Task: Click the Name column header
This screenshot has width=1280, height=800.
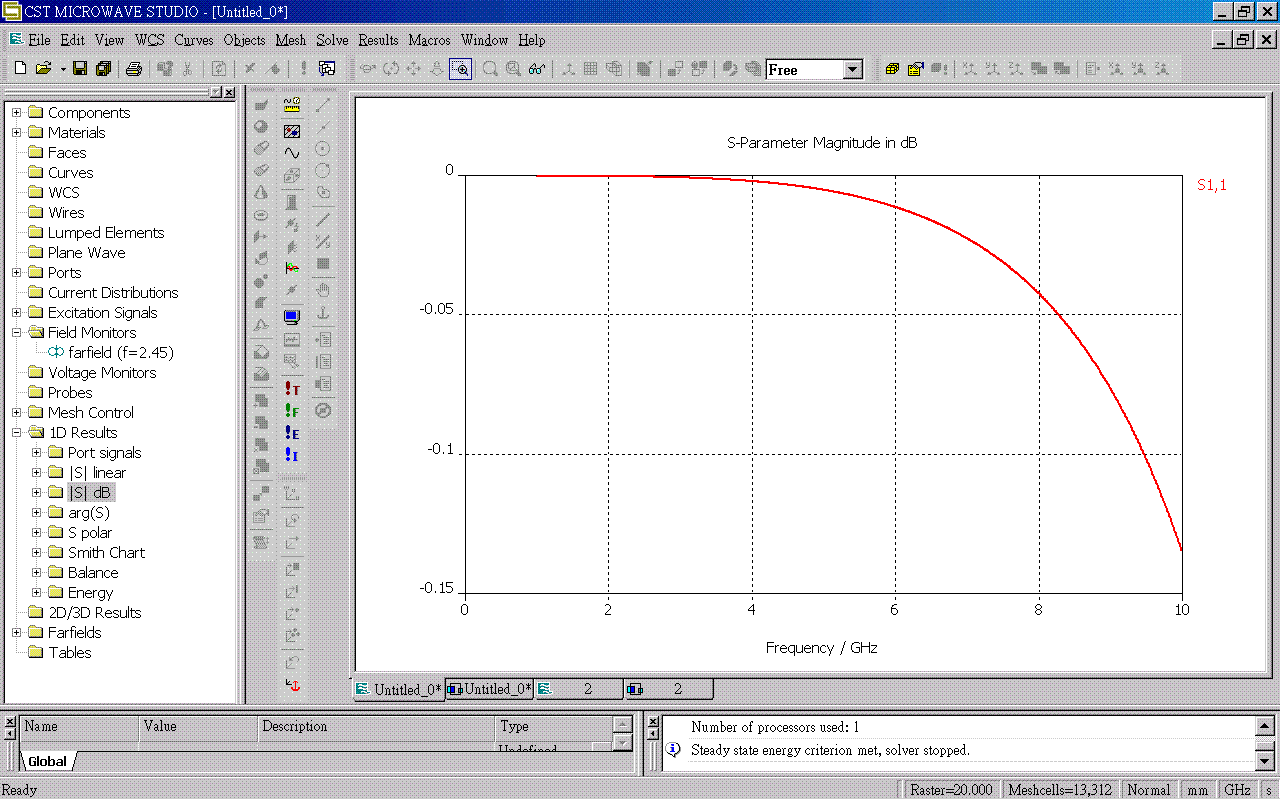Action: tap(78, 726)
